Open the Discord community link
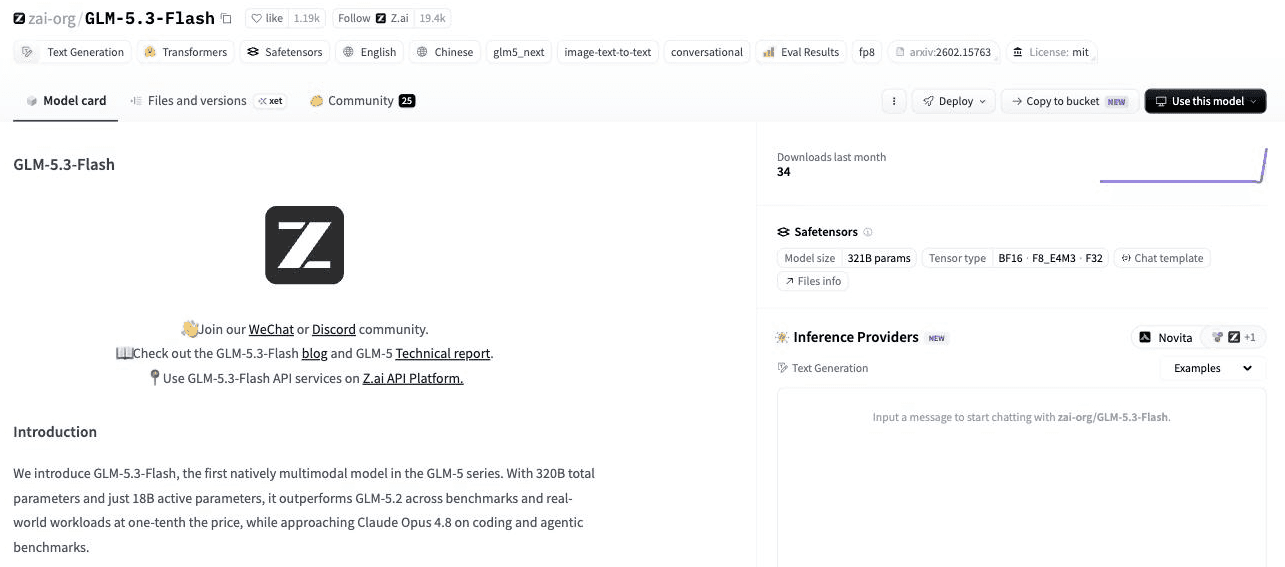Viewport: 1285px width, 567px height. pyautogui.click(x=333, y=329)
